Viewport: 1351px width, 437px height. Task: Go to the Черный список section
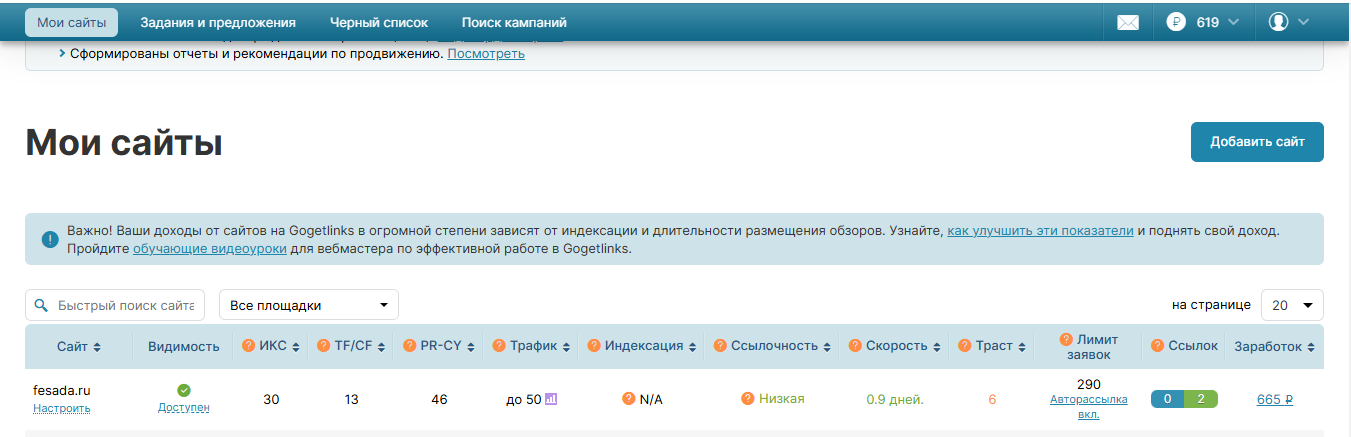click(x=379, y=22)
